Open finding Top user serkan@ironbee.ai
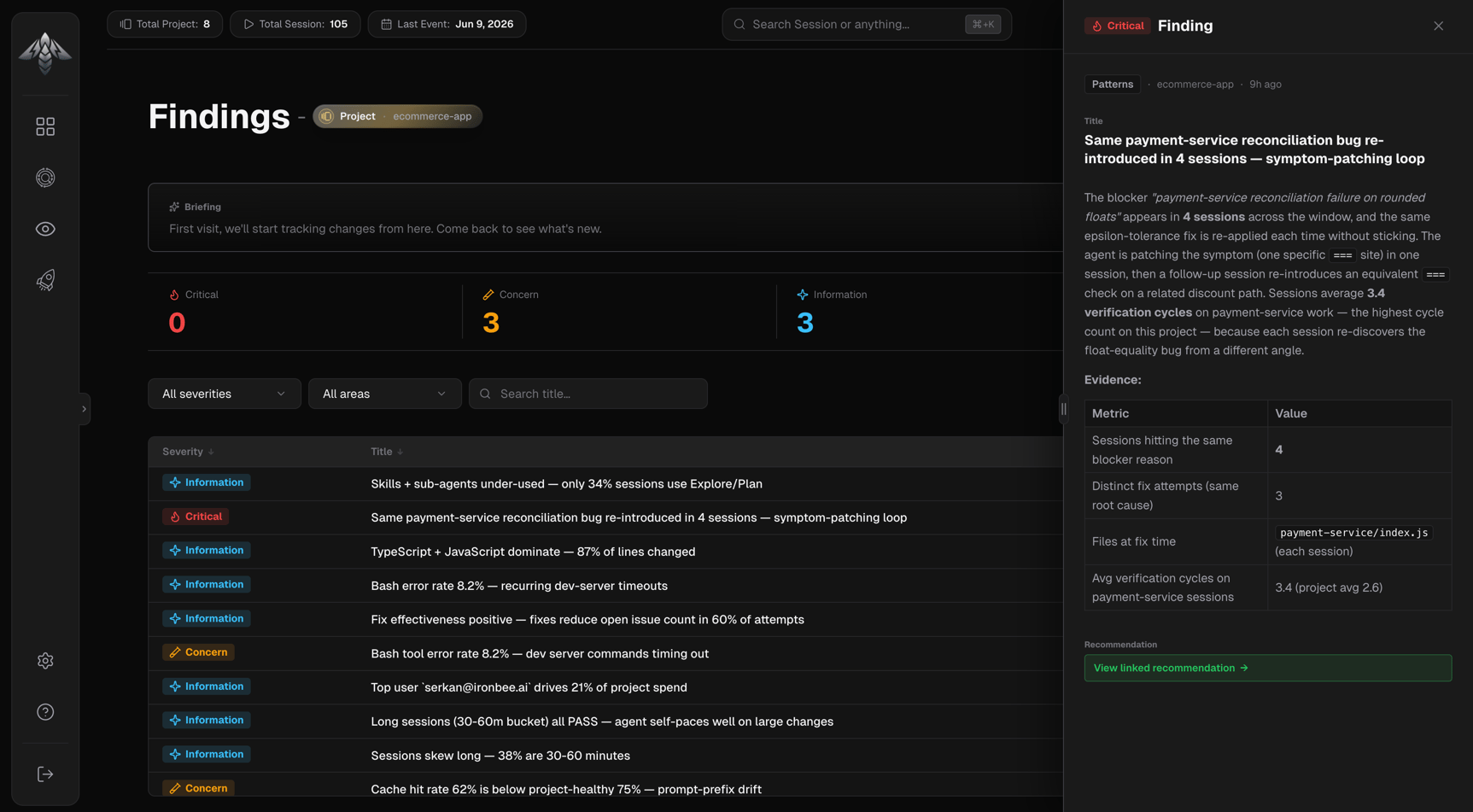 (529, 687)
